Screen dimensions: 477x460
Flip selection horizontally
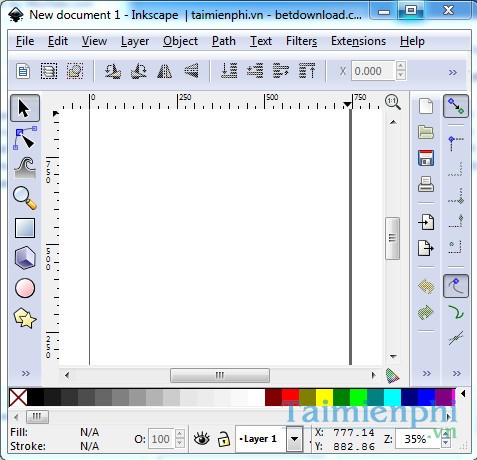[165, 71]
